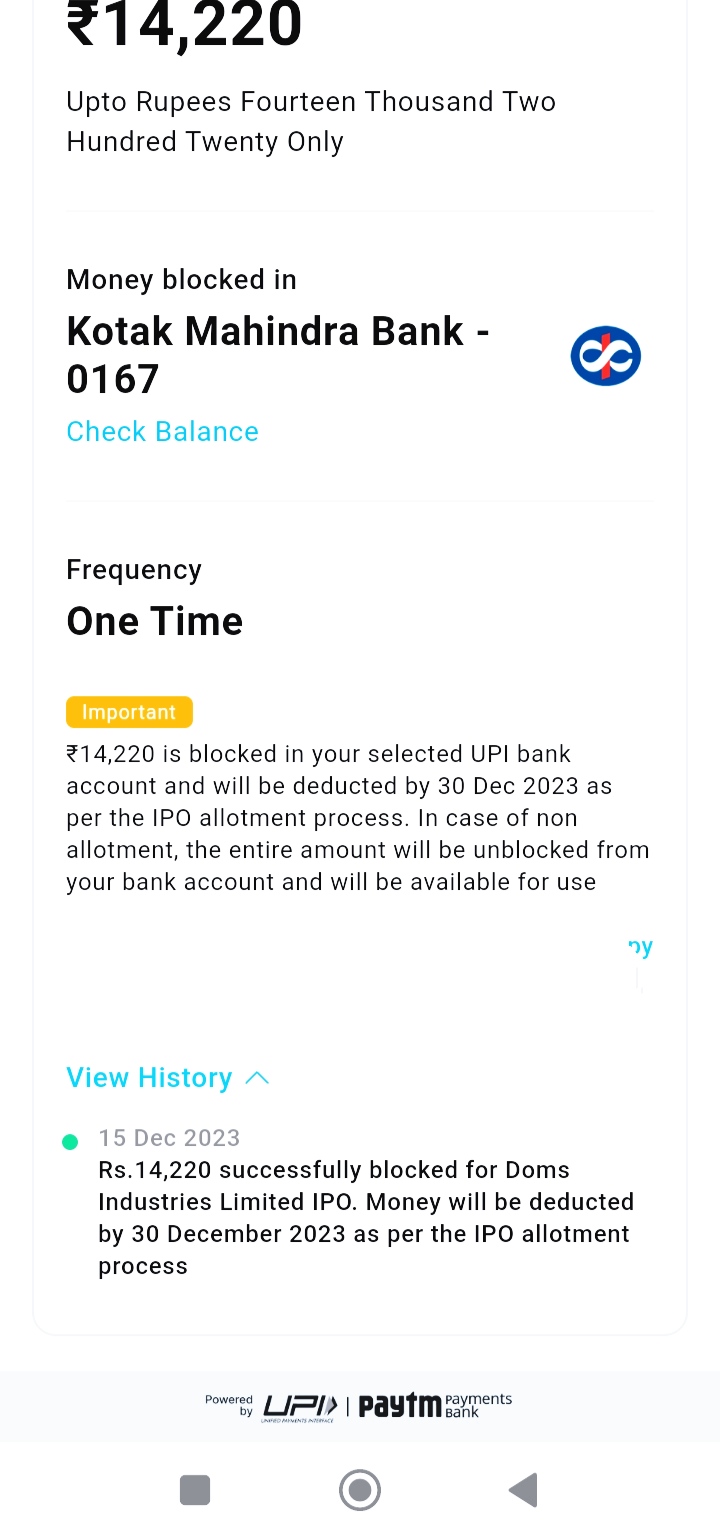720x1538 pixels.
Task: Open recent apps with the square button
Action: (x=195, y=1490)
